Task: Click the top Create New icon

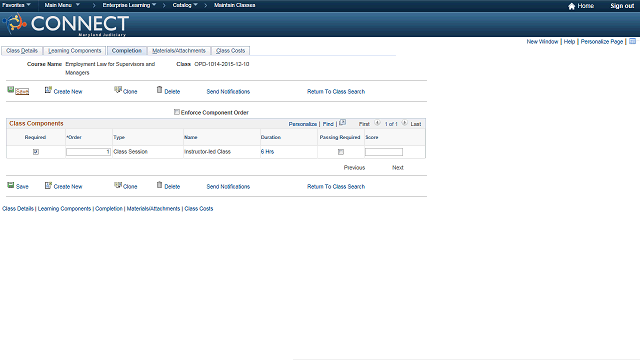Action: pyautogui.click(x=48, y=90)
